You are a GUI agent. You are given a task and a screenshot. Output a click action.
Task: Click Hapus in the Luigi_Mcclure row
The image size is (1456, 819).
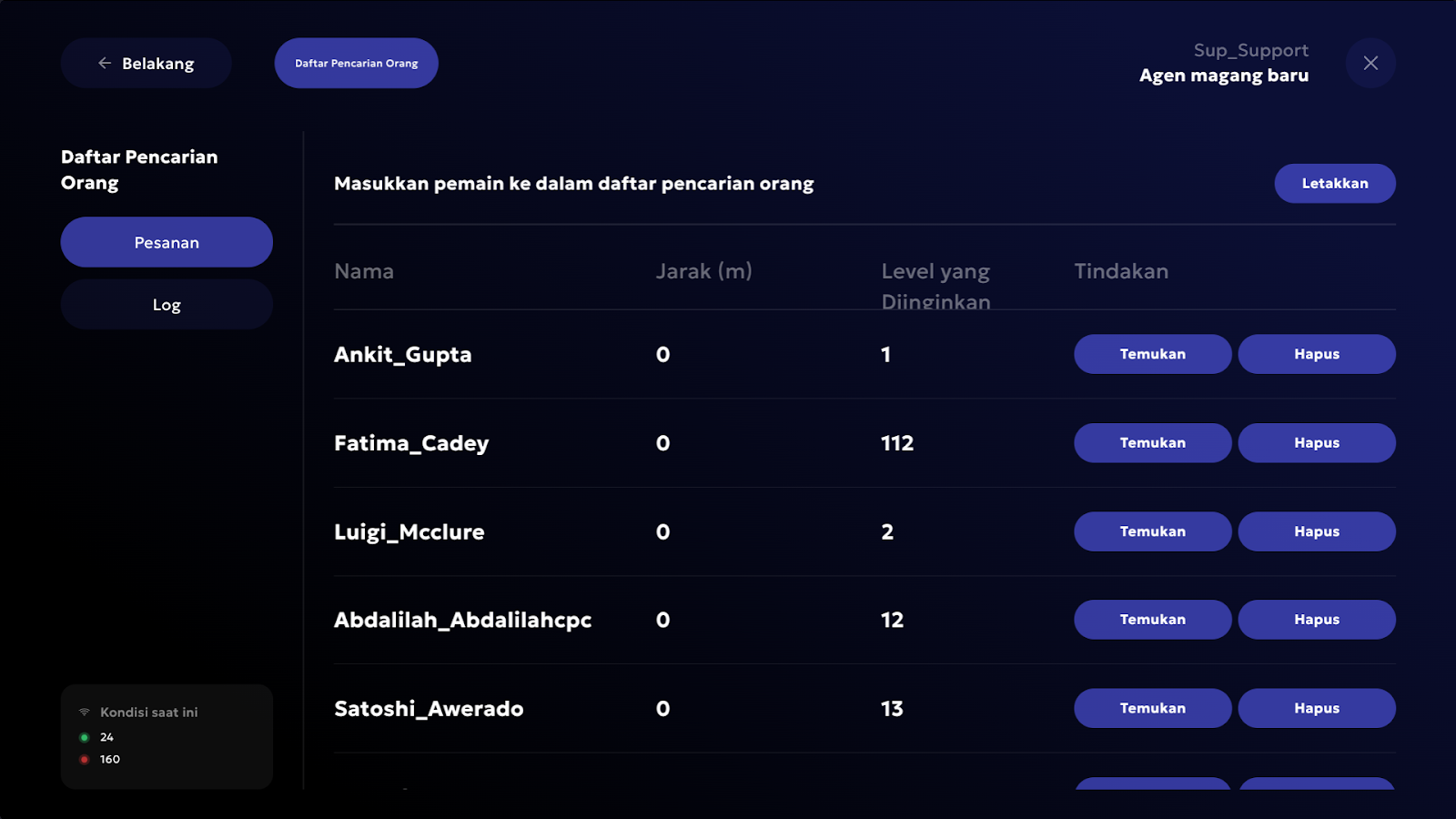coord(1317,531)
